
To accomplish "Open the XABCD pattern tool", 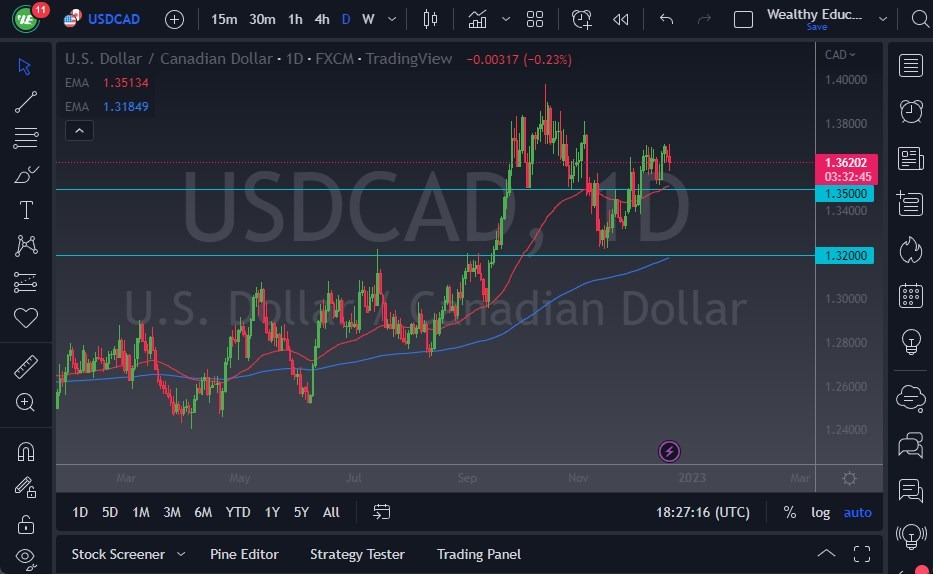I will point(26,246).
